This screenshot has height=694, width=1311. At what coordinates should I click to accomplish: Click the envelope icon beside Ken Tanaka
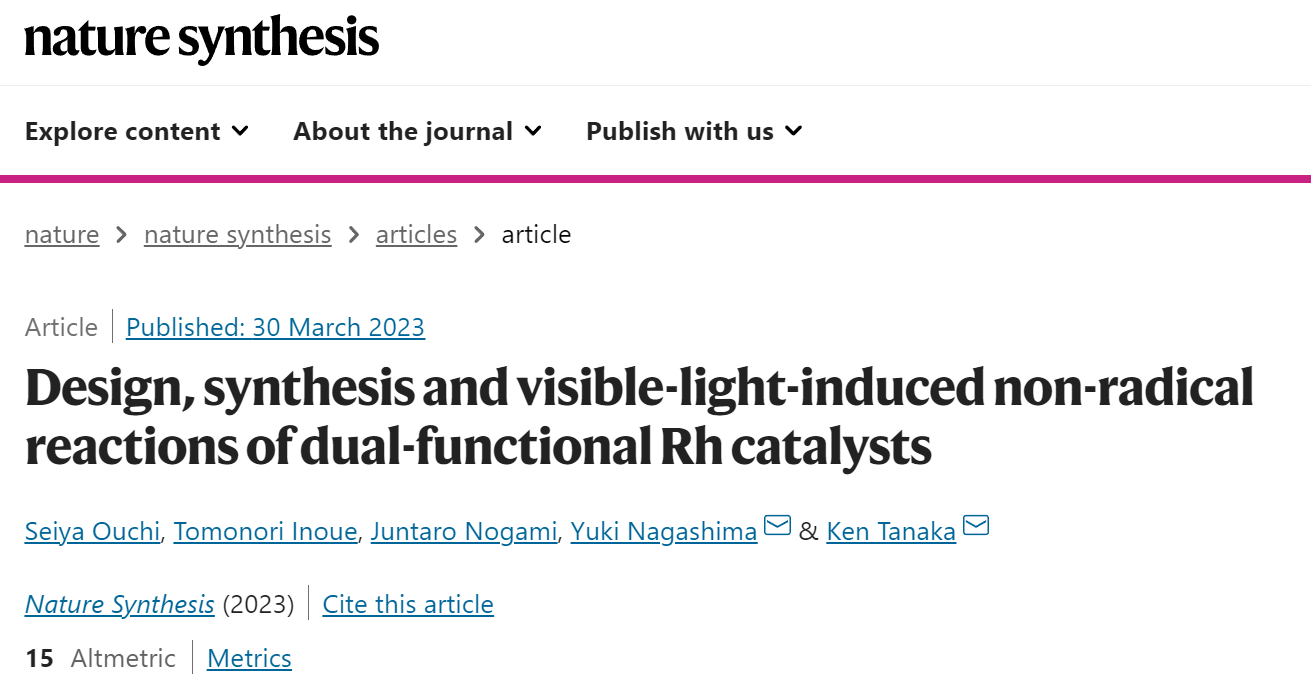point(976,525)
